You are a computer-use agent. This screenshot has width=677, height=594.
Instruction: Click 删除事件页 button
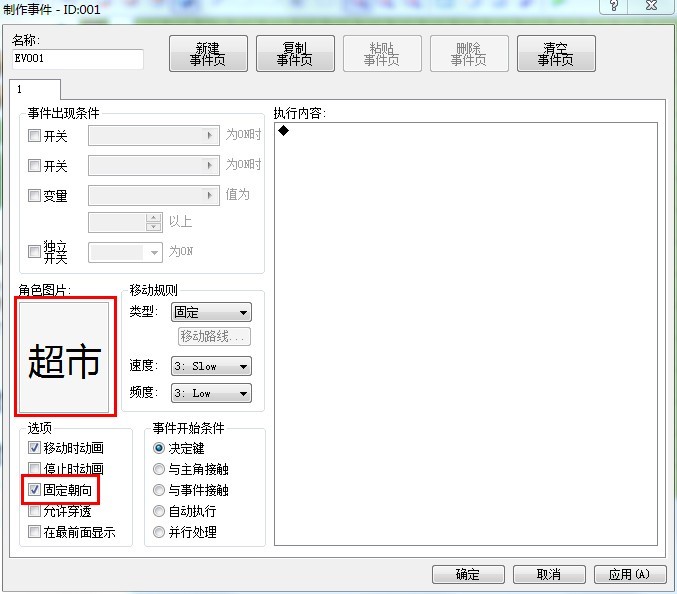coord(469,54)
